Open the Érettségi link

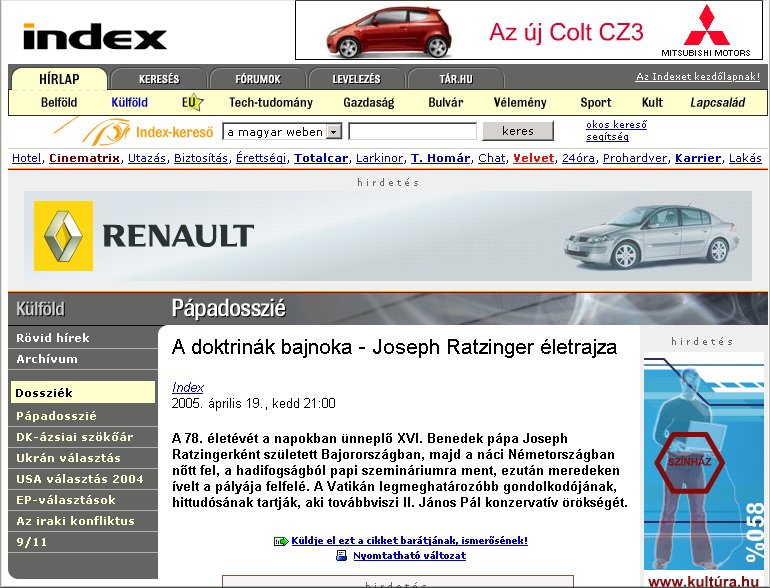point(261,158)
